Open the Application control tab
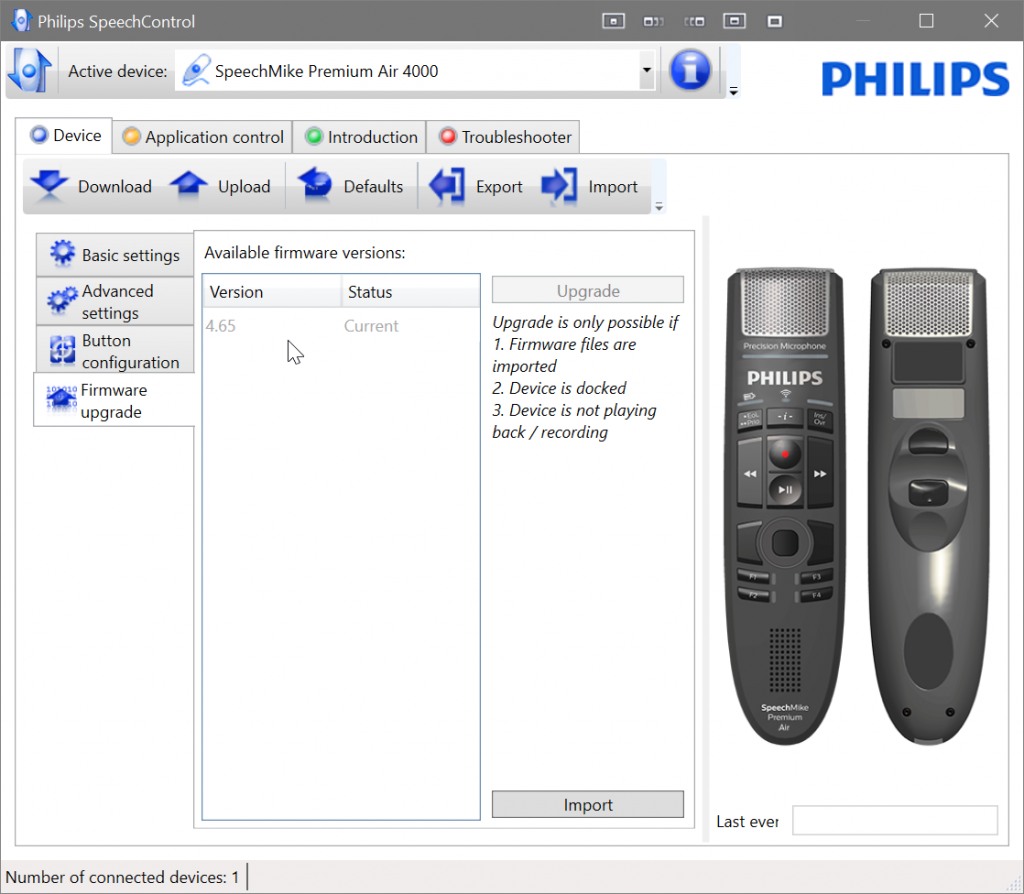Image resolution: width=1024 pixels, height=894 pixels. click(203, 137)
